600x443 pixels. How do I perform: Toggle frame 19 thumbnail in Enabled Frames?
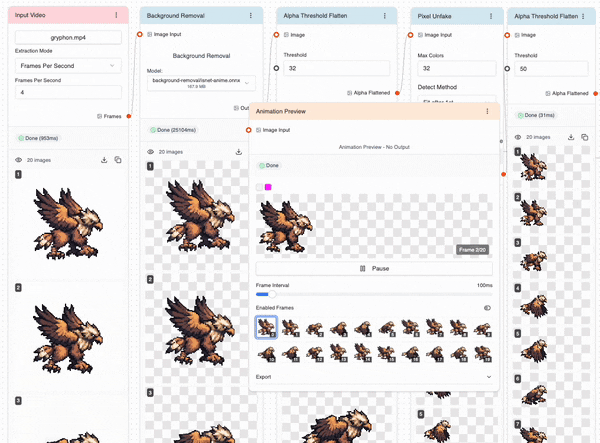coord(483,353)
